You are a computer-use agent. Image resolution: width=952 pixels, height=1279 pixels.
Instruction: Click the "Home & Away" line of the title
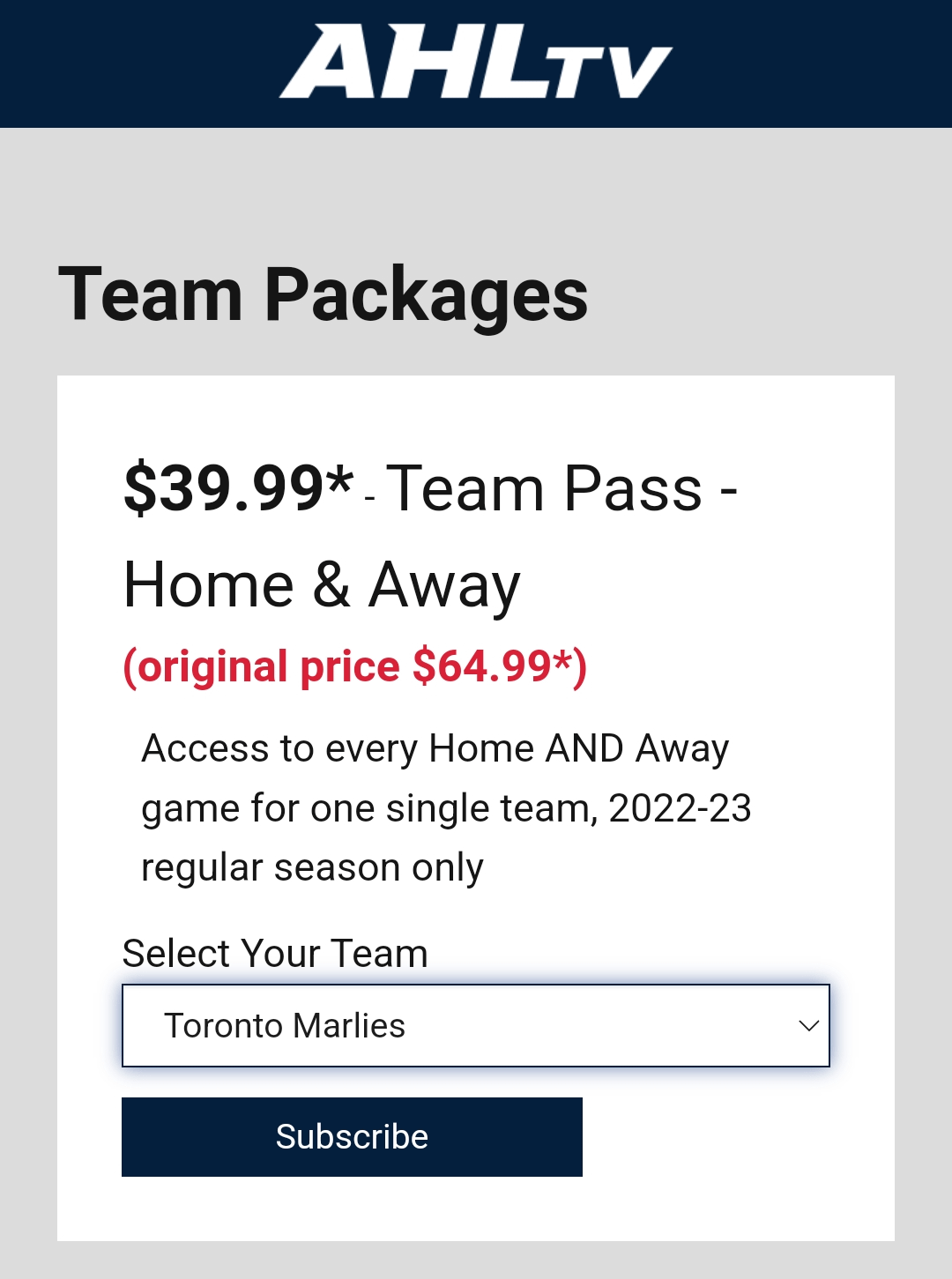click(x=322, y=585)
